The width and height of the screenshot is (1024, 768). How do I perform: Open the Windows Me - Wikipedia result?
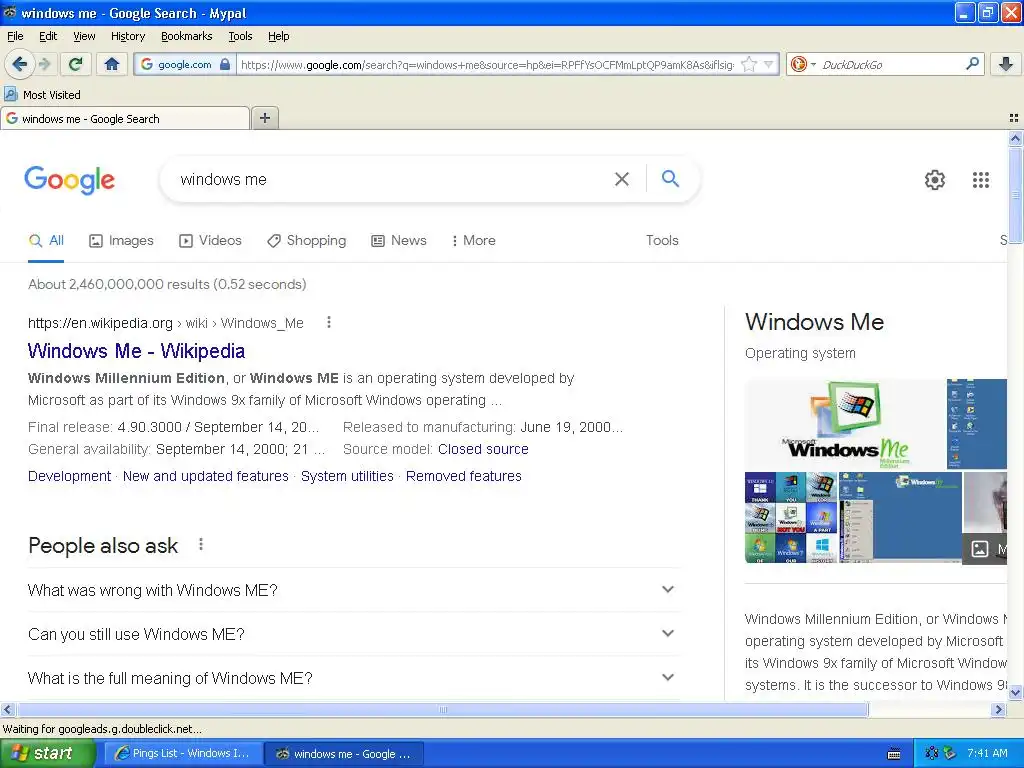(x=136, y=351)
